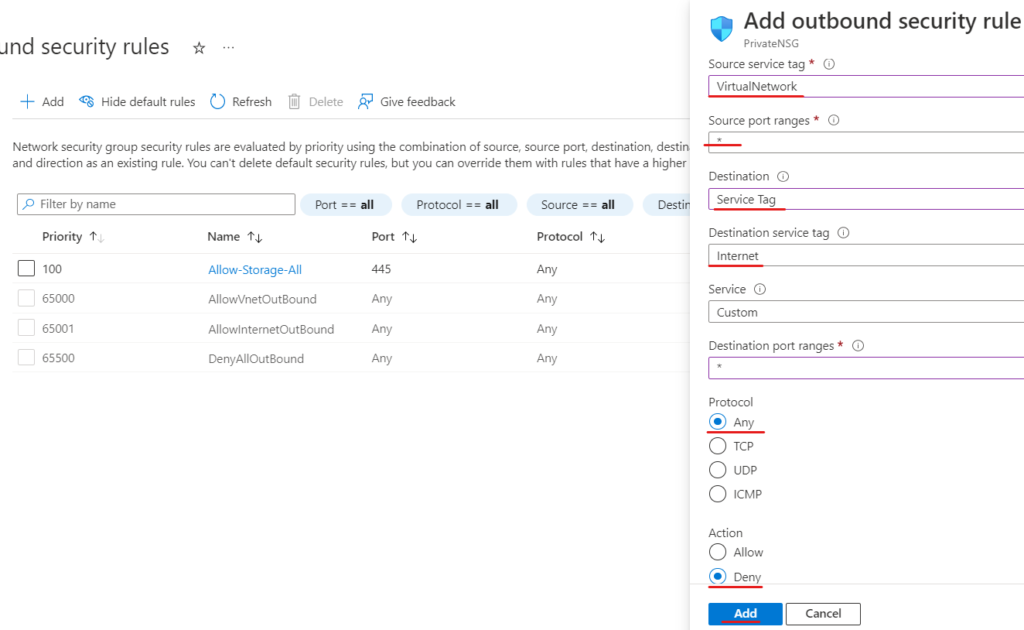The height and width of the screenshot is (630, 1024).
Task: Click priority value 65500
Action: pyautogui.click(x=58, y=358)
